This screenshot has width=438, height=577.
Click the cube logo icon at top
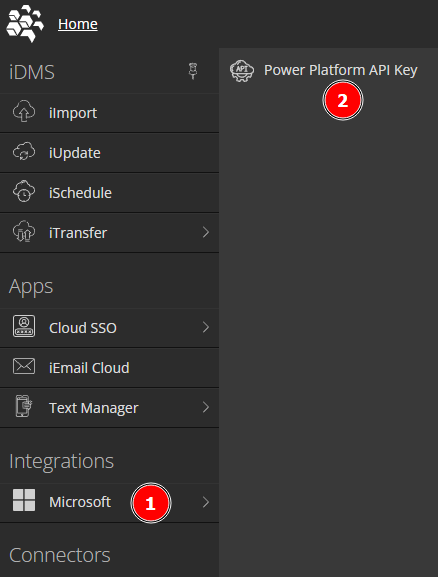[x=25, y=23]
